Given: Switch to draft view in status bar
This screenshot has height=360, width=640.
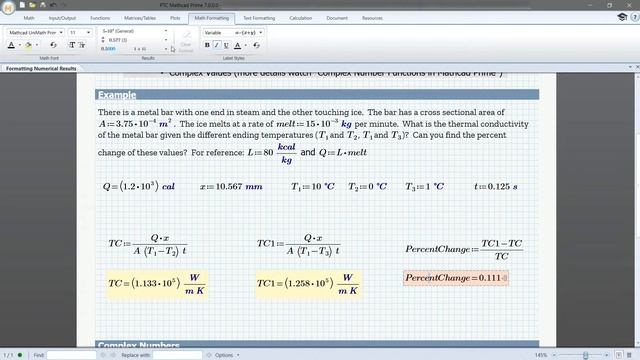Looking at the screenshot, I should pos(629,355).
